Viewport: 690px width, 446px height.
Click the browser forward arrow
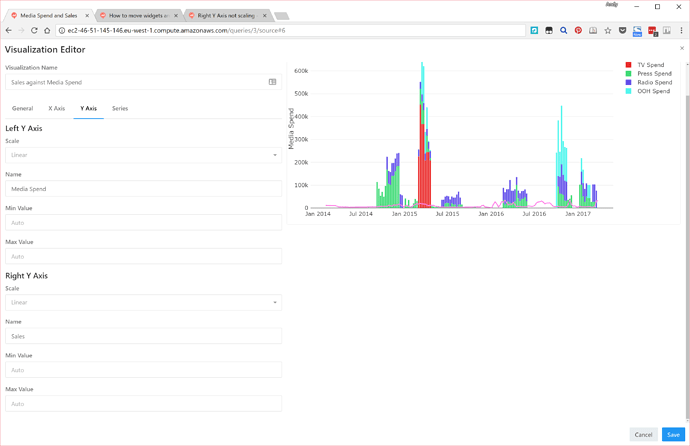click(x=21, y=30)
